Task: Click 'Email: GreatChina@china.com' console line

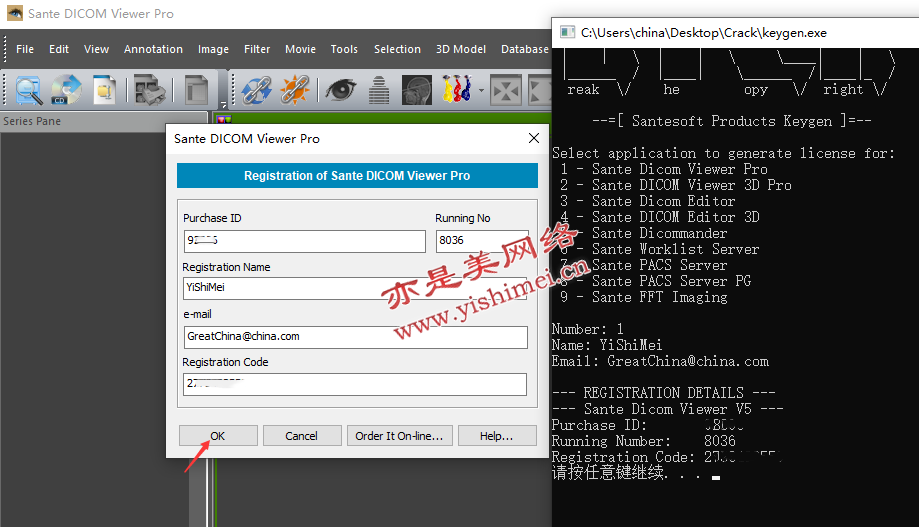Action: [660, 361]
